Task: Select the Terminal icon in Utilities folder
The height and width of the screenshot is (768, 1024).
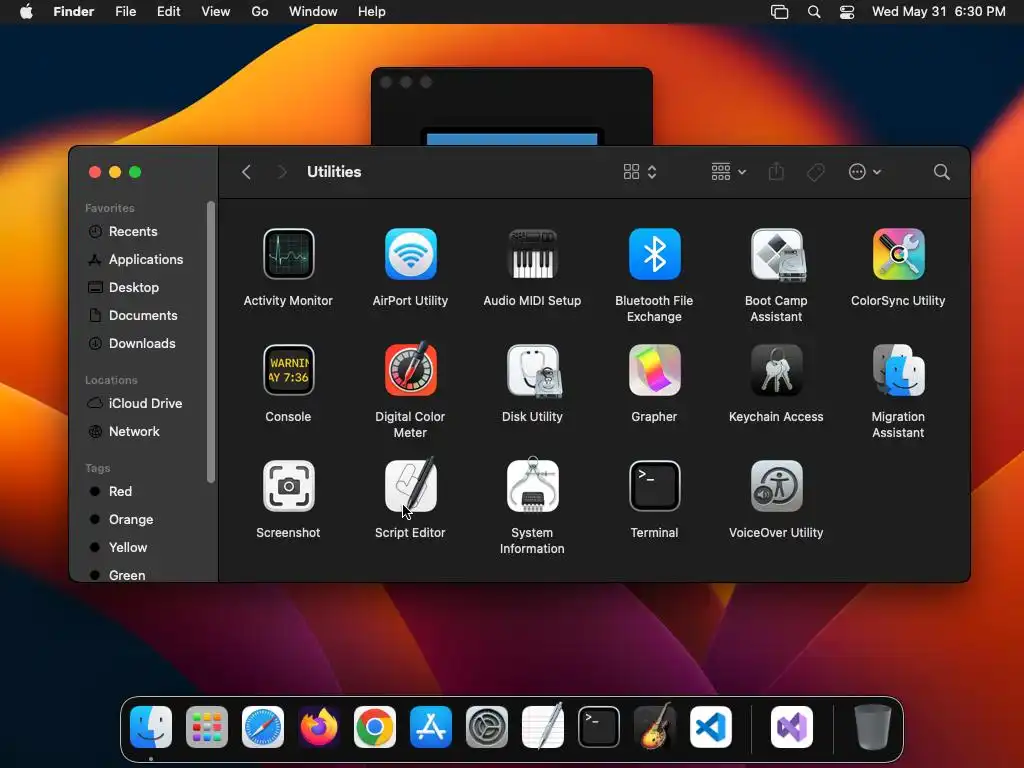Action: 654,486
